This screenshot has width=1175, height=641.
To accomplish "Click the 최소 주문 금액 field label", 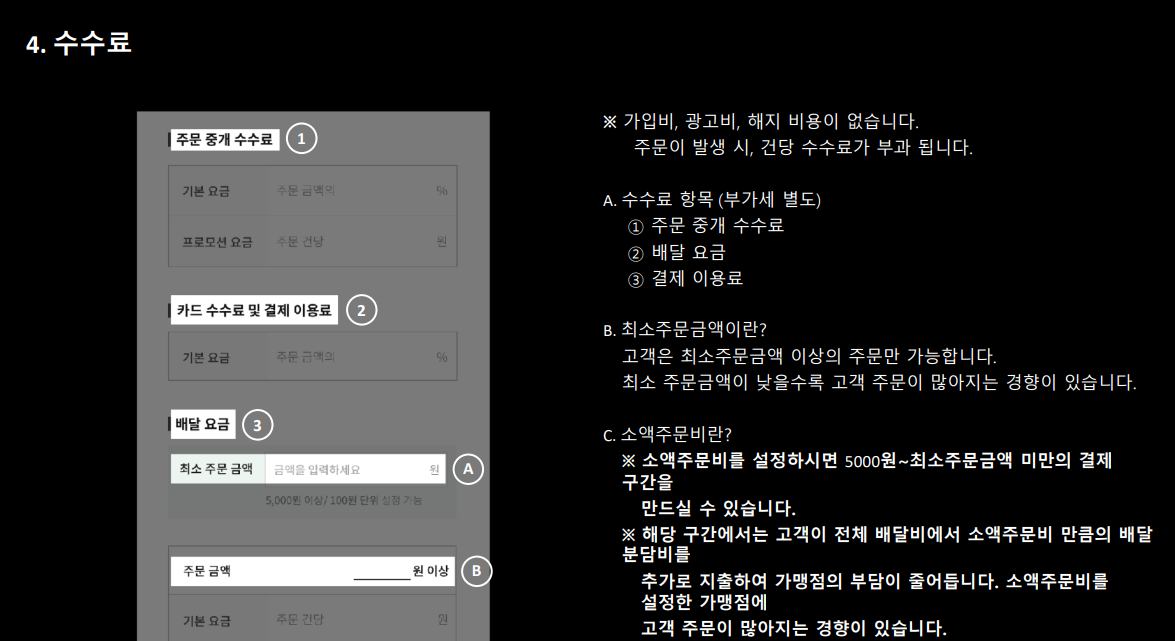I will click(218, 467).
